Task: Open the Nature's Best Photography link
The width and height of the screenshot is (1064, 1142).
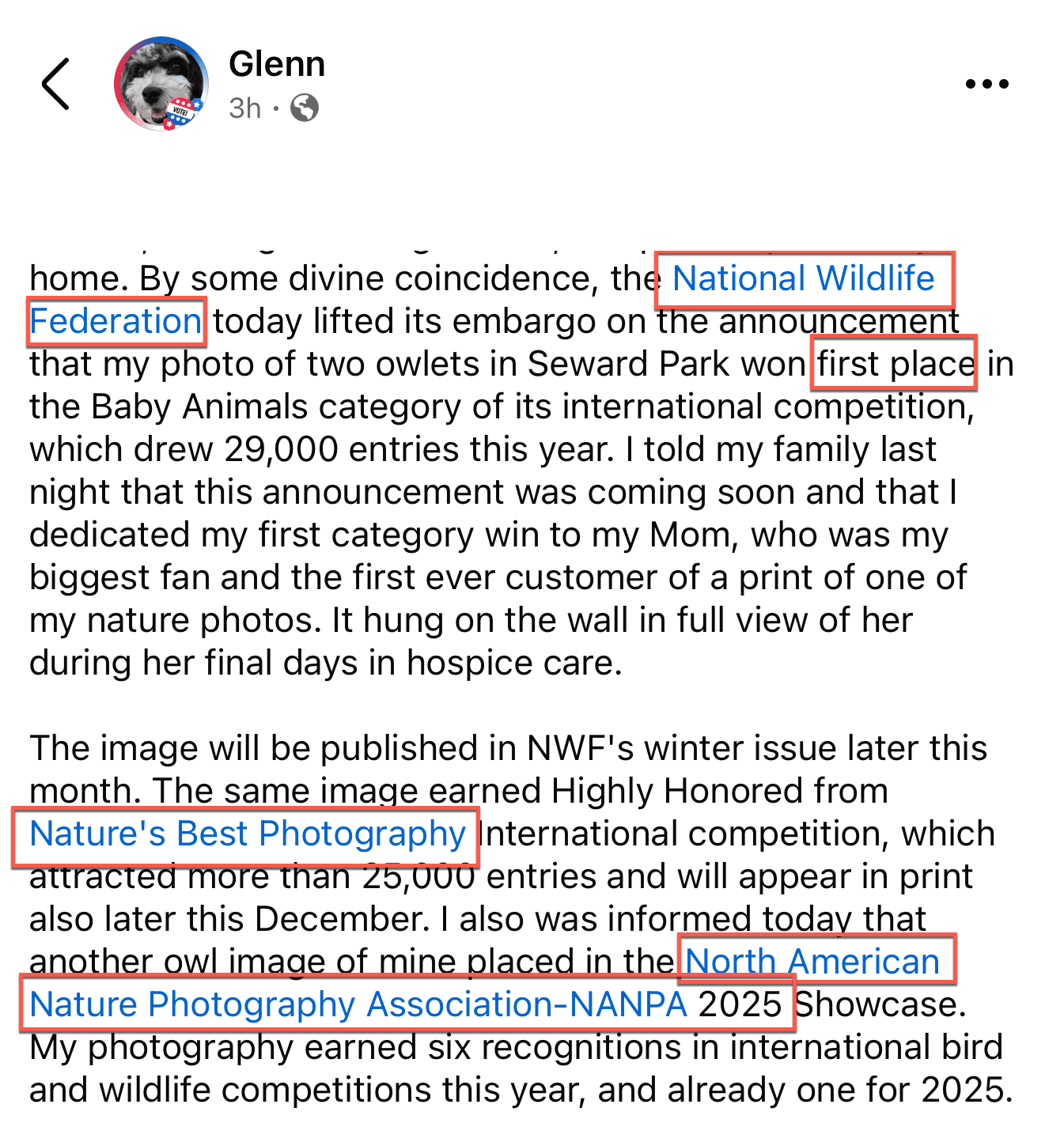Action: click(x=247, y=834)
